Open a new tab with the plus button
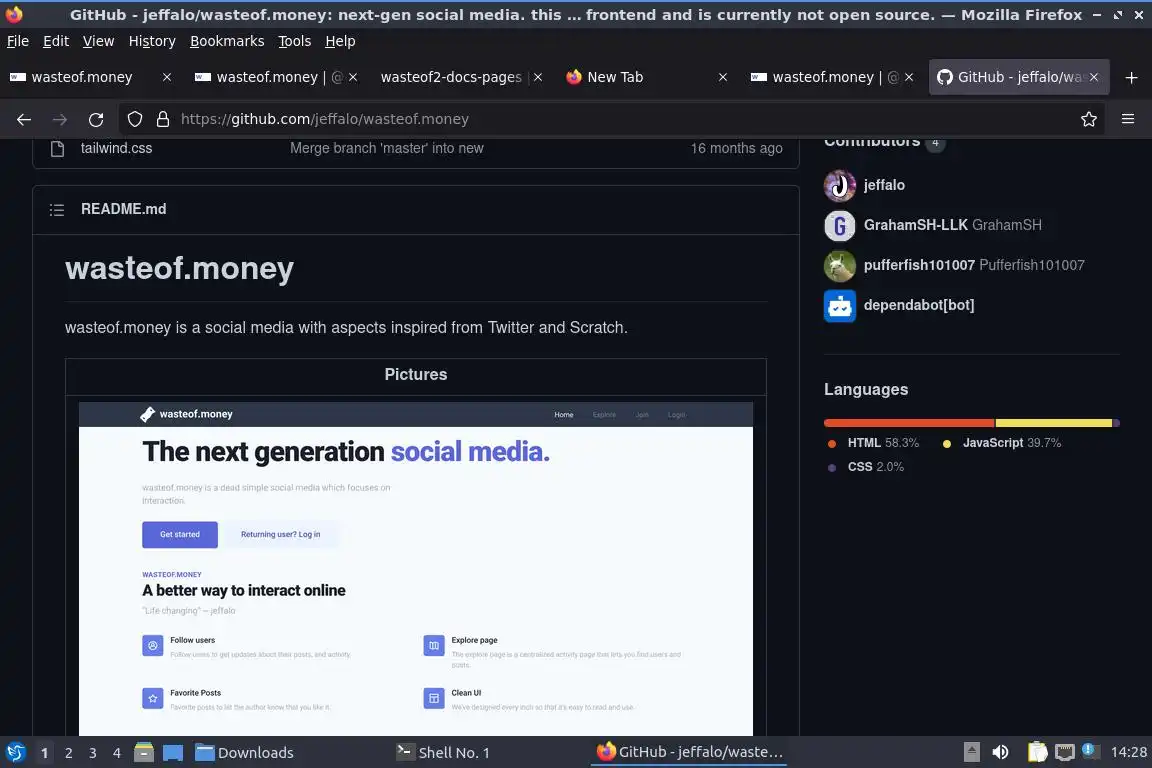 [1131, 77]
